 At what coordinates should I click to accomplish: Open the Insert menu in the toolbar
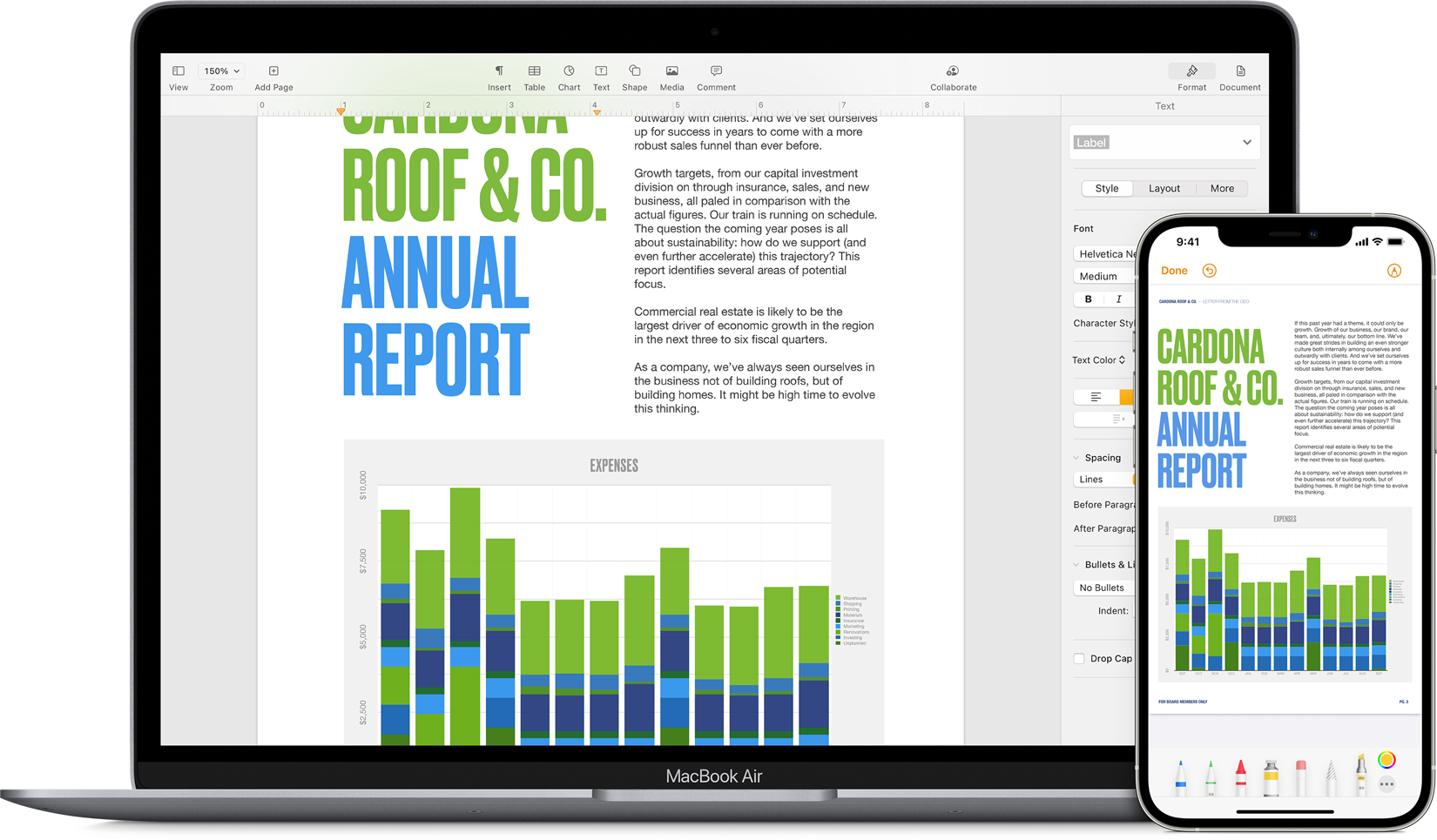coord(499,77)
